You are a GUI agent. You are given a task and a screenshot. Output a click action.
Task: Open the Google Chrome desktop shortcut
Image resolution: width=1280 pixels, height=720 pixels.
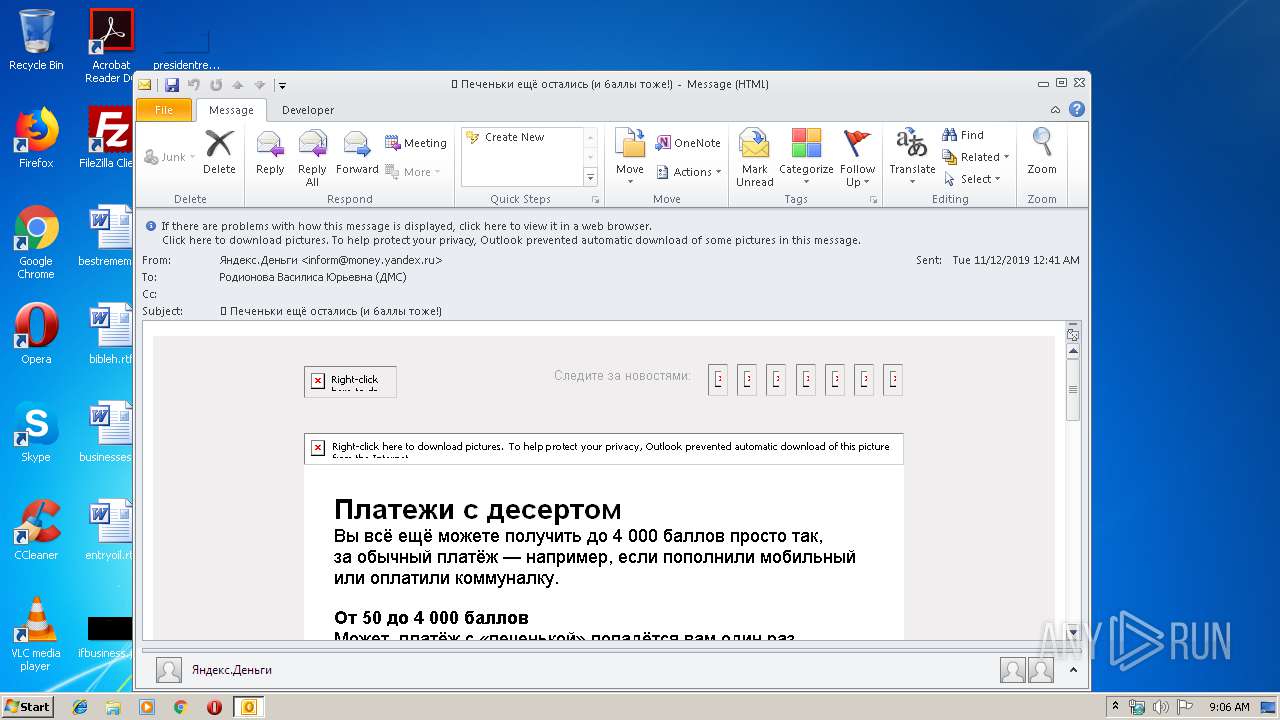coord(36,242)
